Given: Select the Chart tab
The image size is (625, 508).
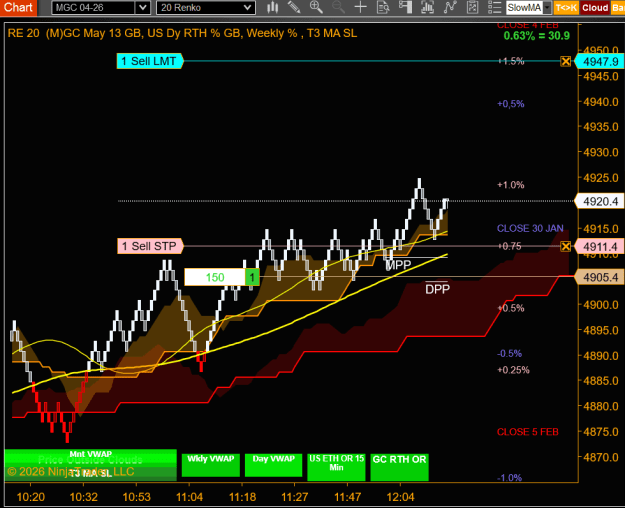Looking at the screenshot, I should 18,8.
